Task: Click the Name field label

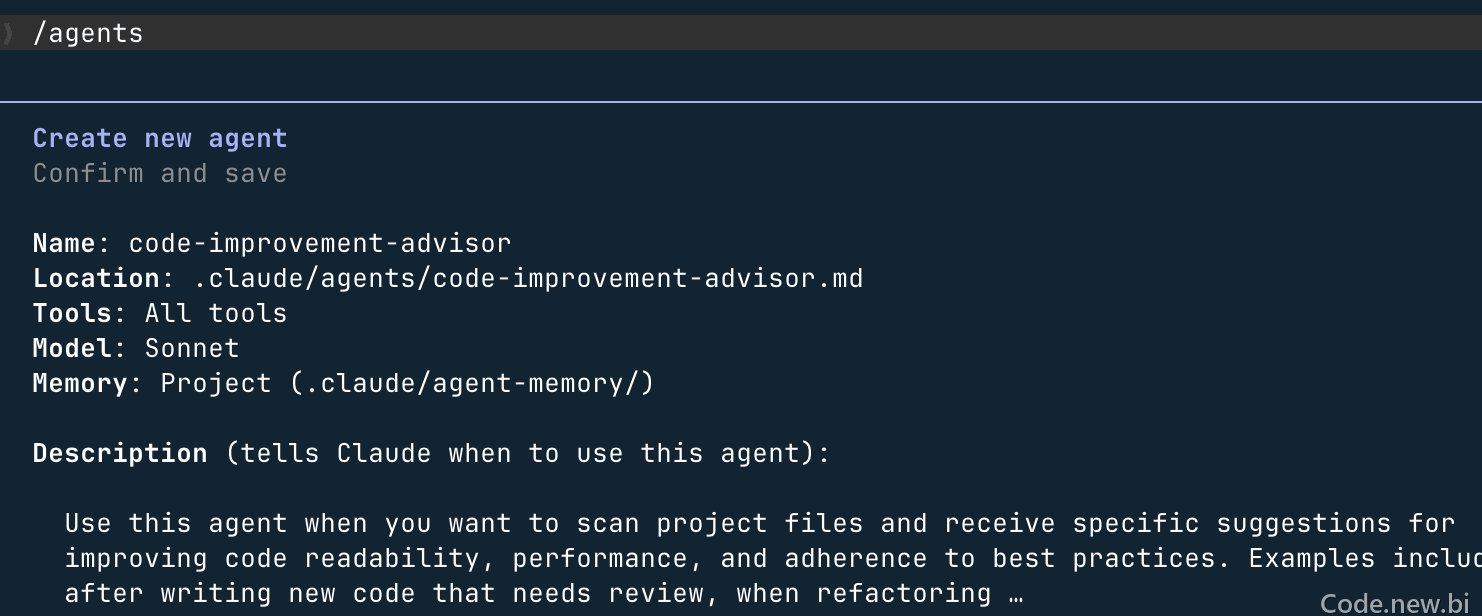Action: pos(64,243)
